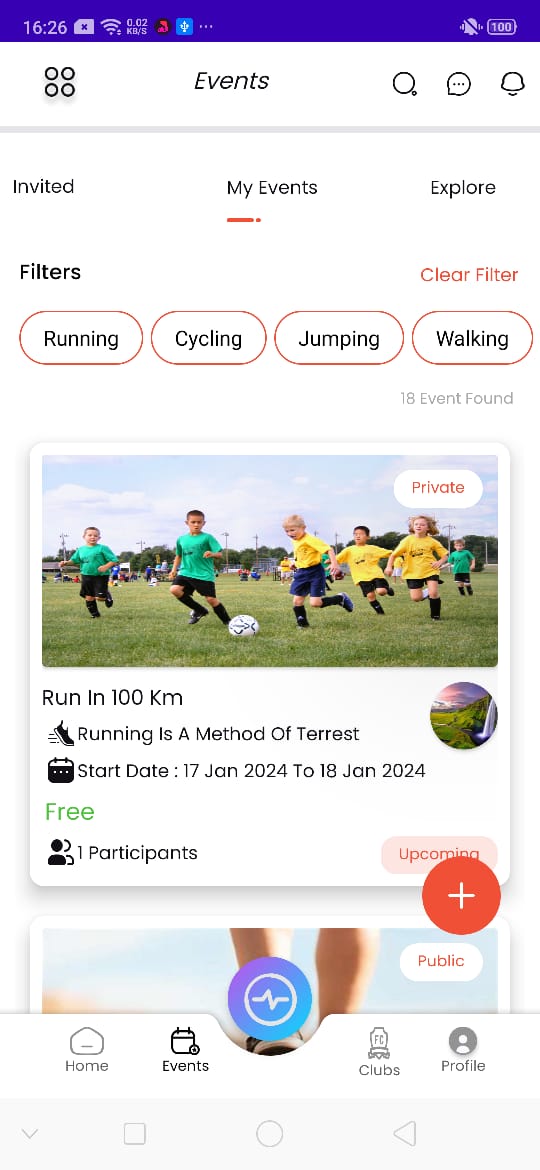Switch to the Explore tab
Viewport: 540px width, 1170px height.
(462, 188)
